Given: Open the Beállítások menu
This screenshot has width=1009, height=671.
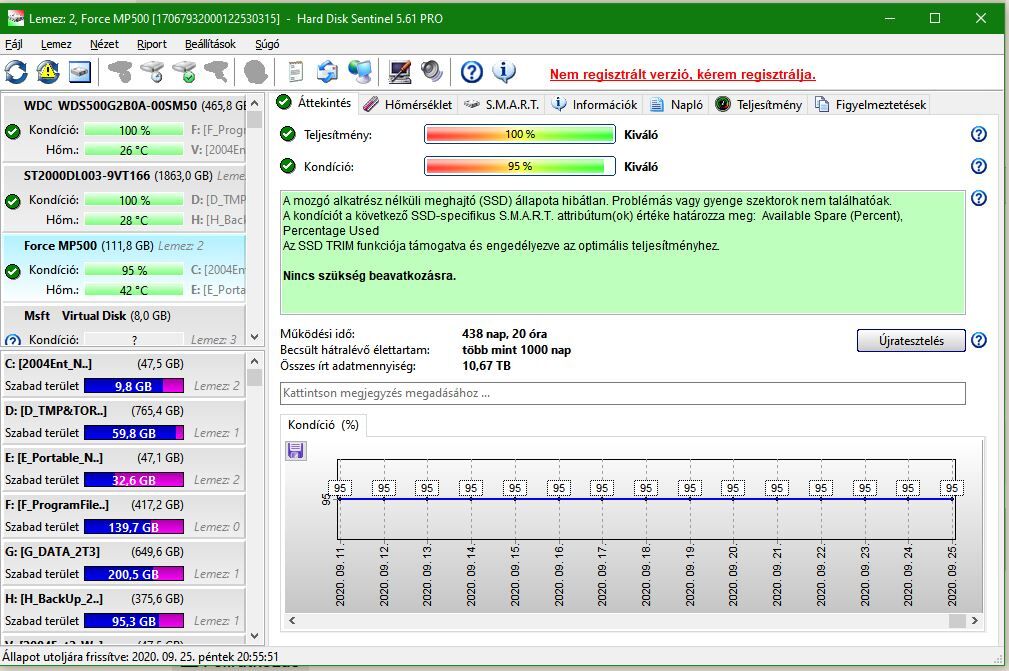Looking at the screenshot, I should coord(210,44).
